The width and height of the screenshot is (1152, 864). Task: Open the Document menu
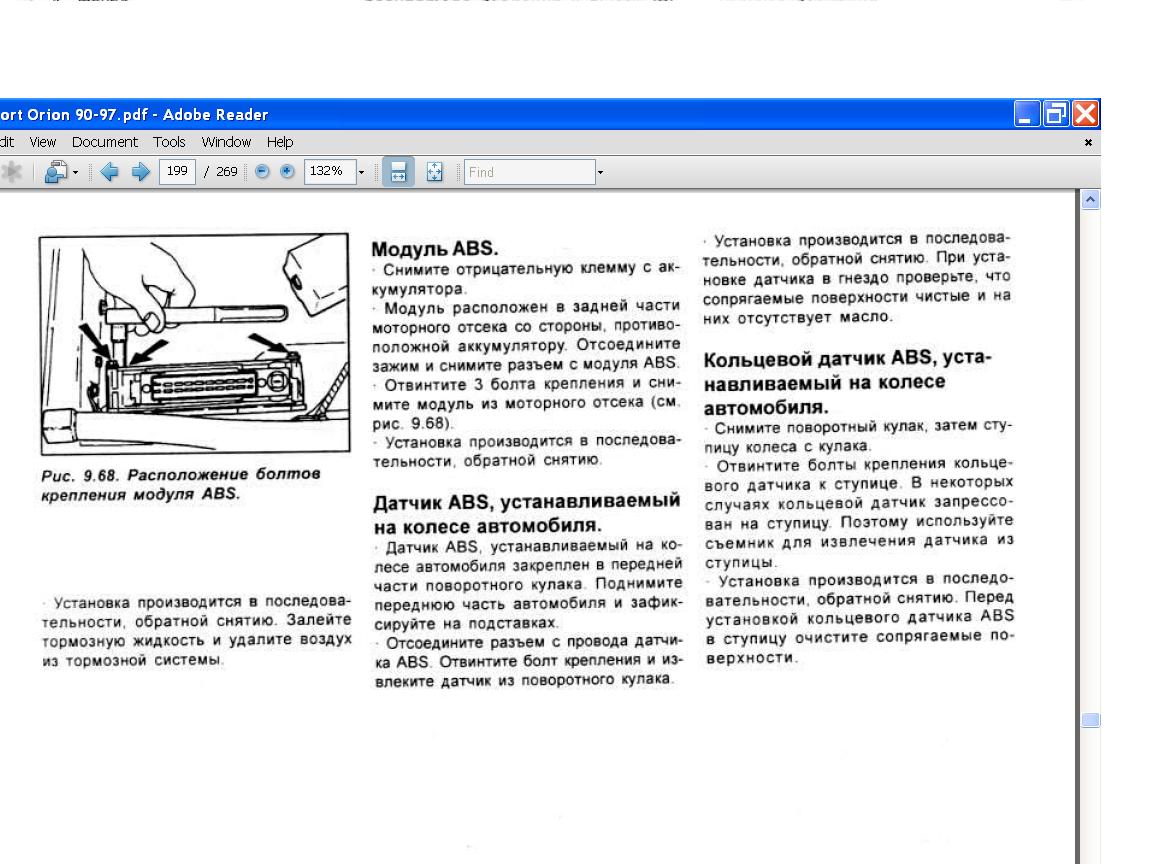(x=104, y=142)
